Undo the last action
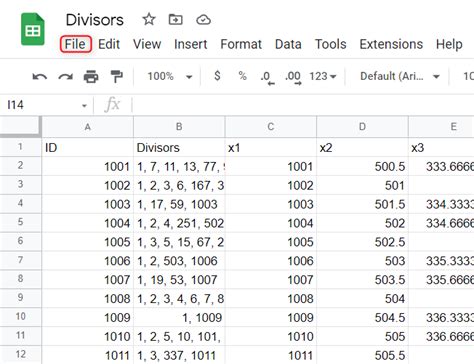The height and width of the screenshot is (364, 474). click(40, 77)
